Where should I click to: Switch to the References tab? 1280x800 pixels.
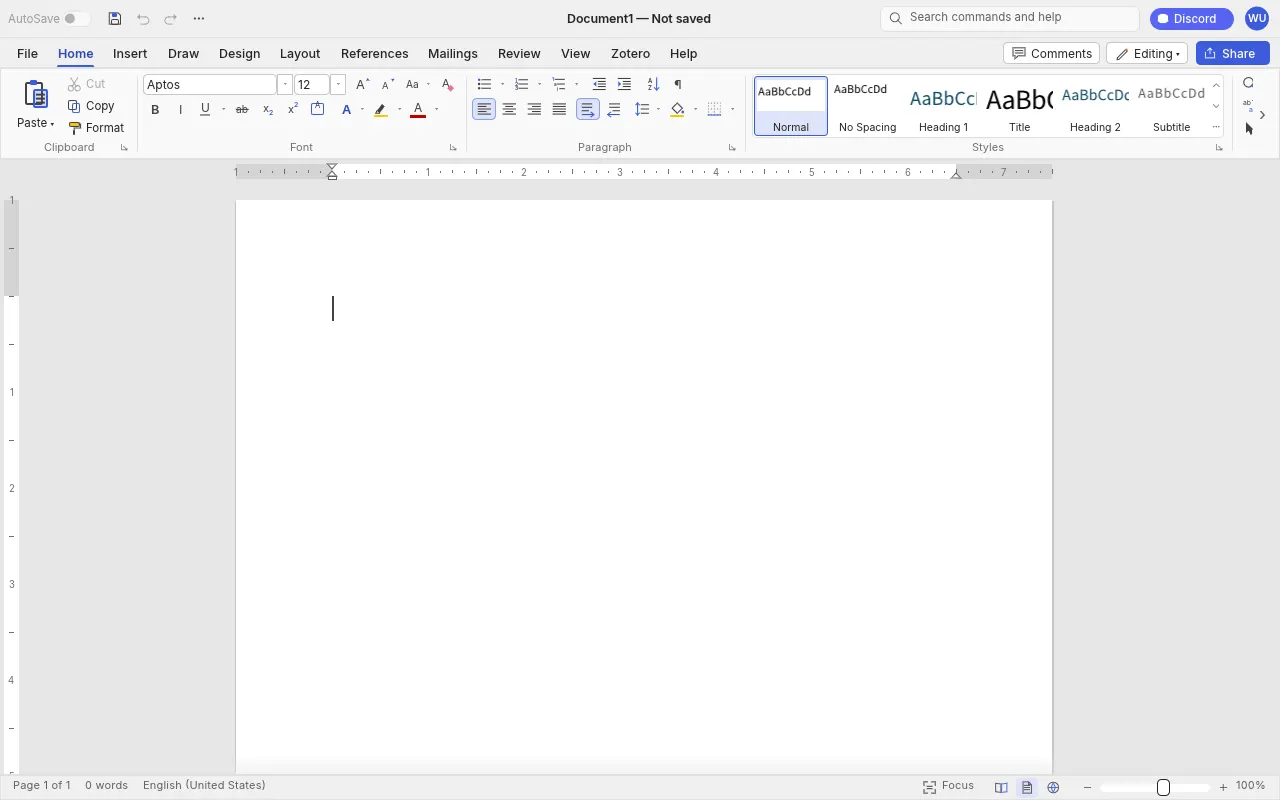click(374, 54)
